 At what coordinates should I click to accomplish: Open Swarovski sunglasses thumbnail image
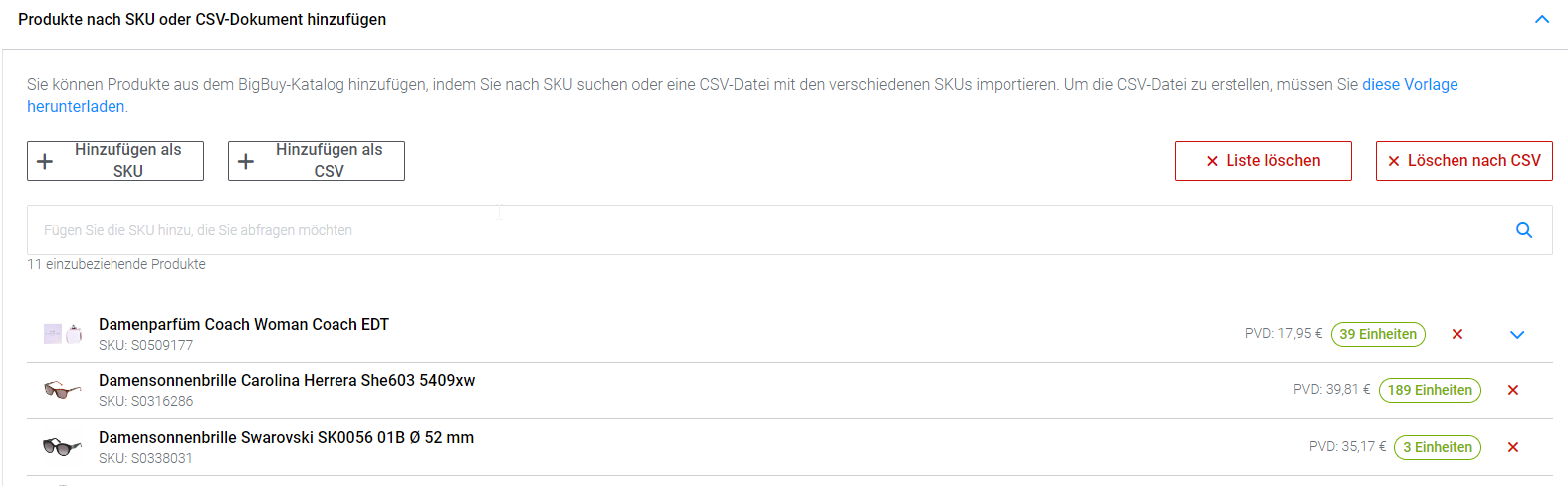pyautogui.click(x=62, y=447)
